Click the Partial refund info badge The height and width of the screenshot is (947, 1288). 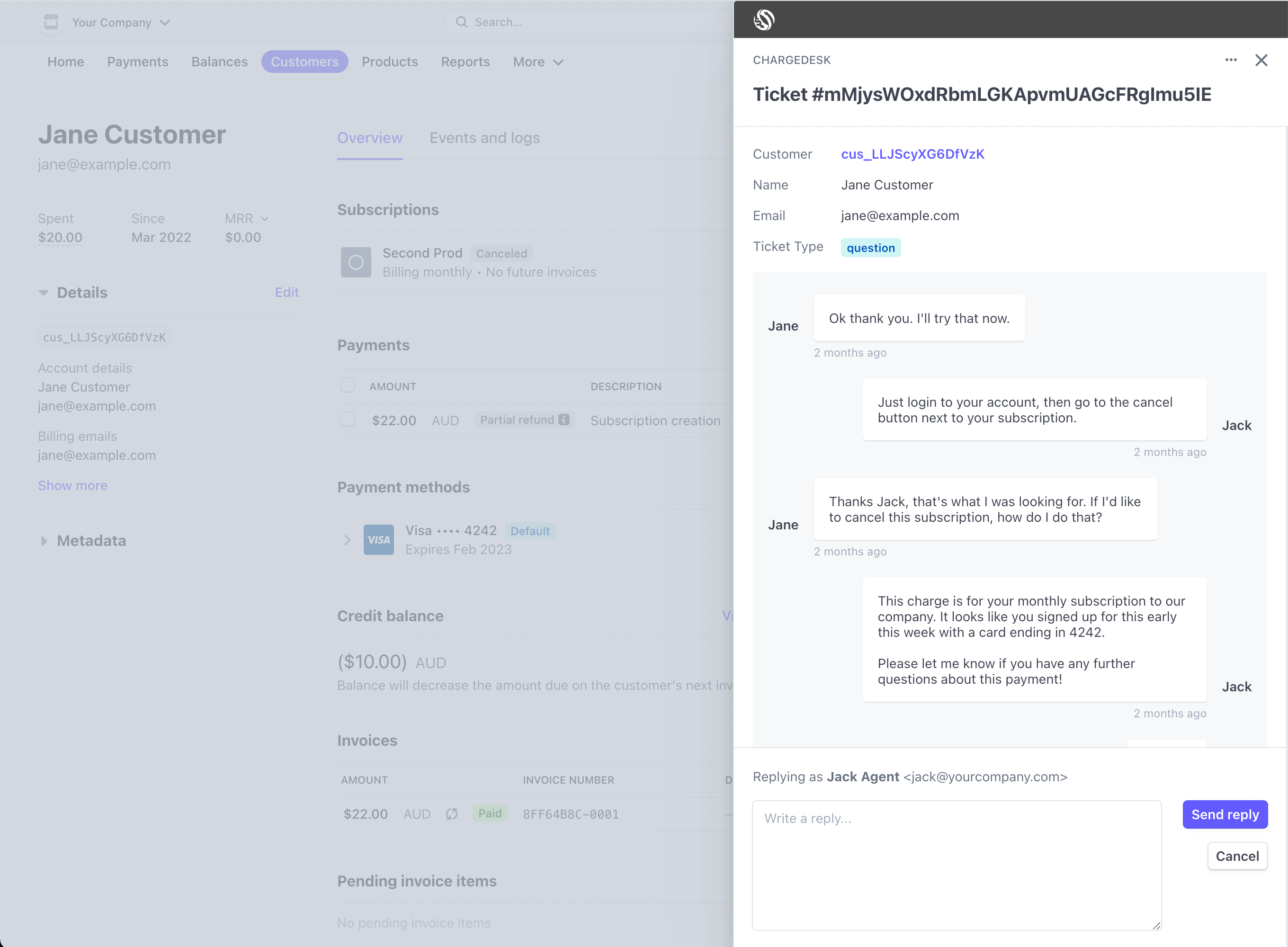click(x=564, y=419)
